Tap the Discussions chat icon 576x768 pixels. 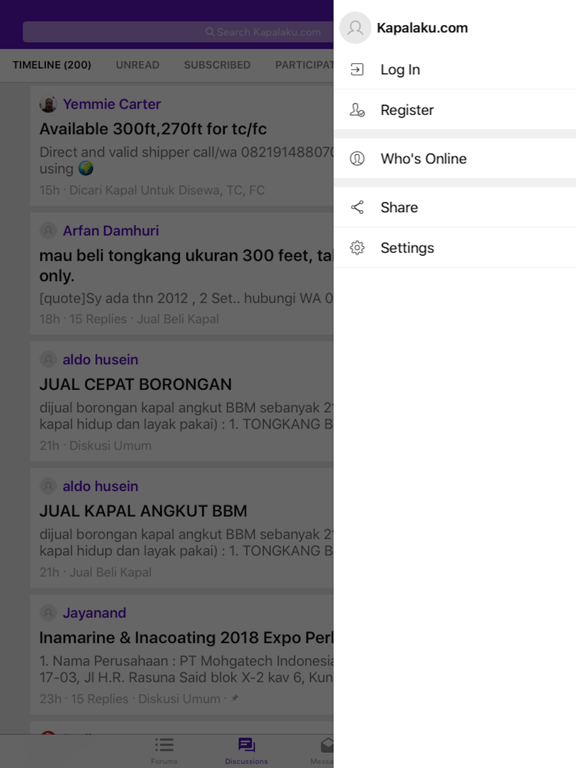pyautogui.click(x=246, y=745)
